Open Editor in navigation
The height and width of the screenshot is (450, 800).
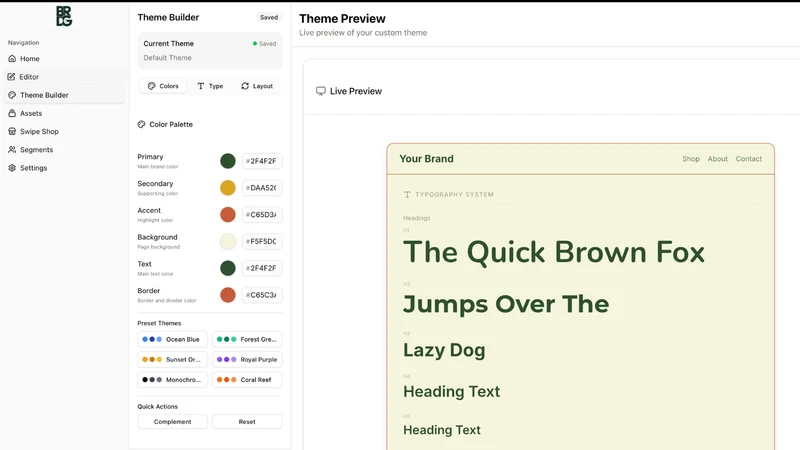coord(64,77)
